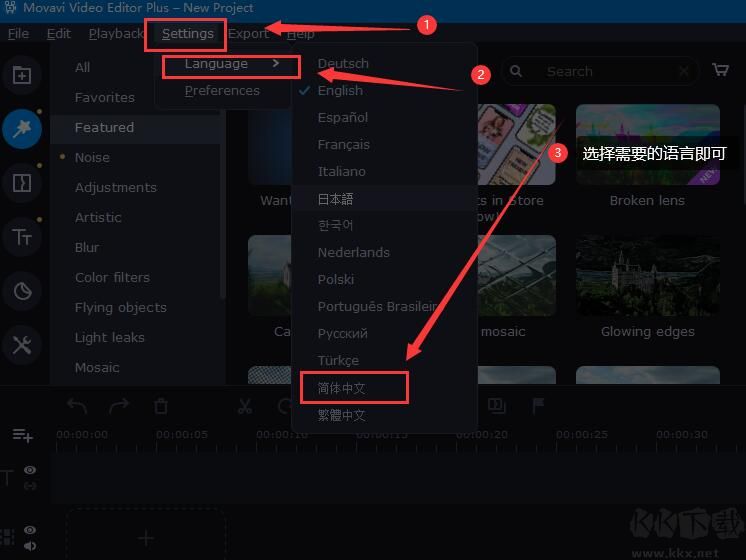Viewport: 746px width, 560px height.
Task: Click the Delete trash icon
Action: 161,406
